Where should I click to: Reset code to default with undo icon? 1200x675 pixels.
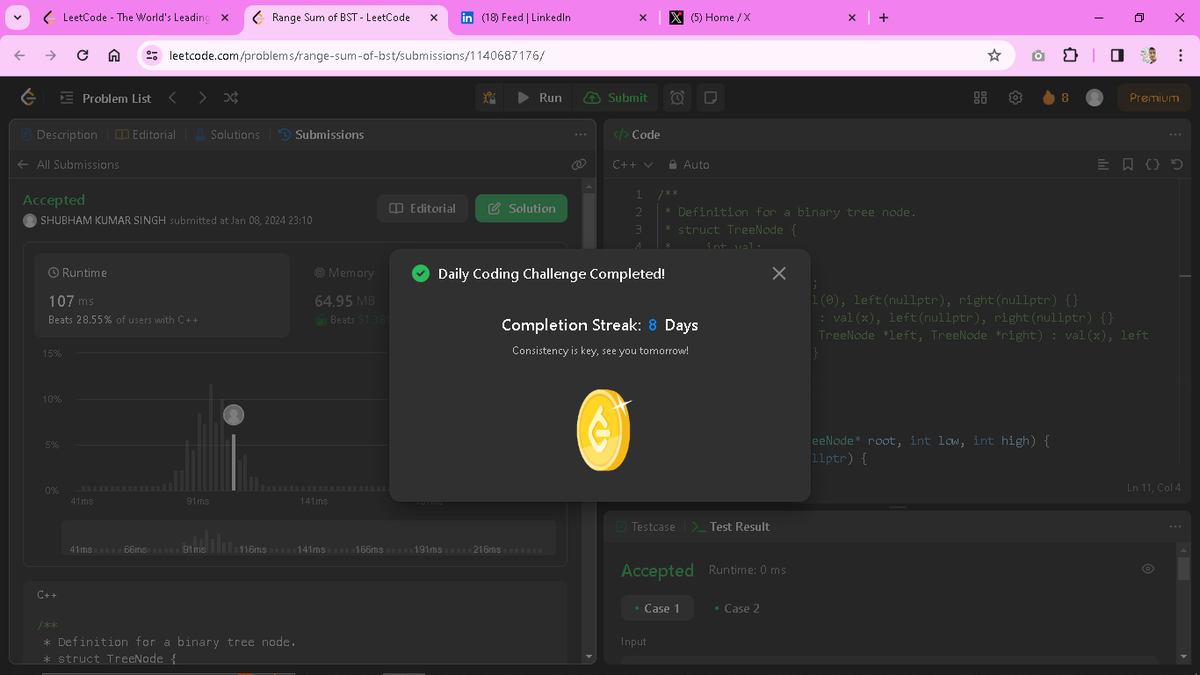(x=1177, y=165)
